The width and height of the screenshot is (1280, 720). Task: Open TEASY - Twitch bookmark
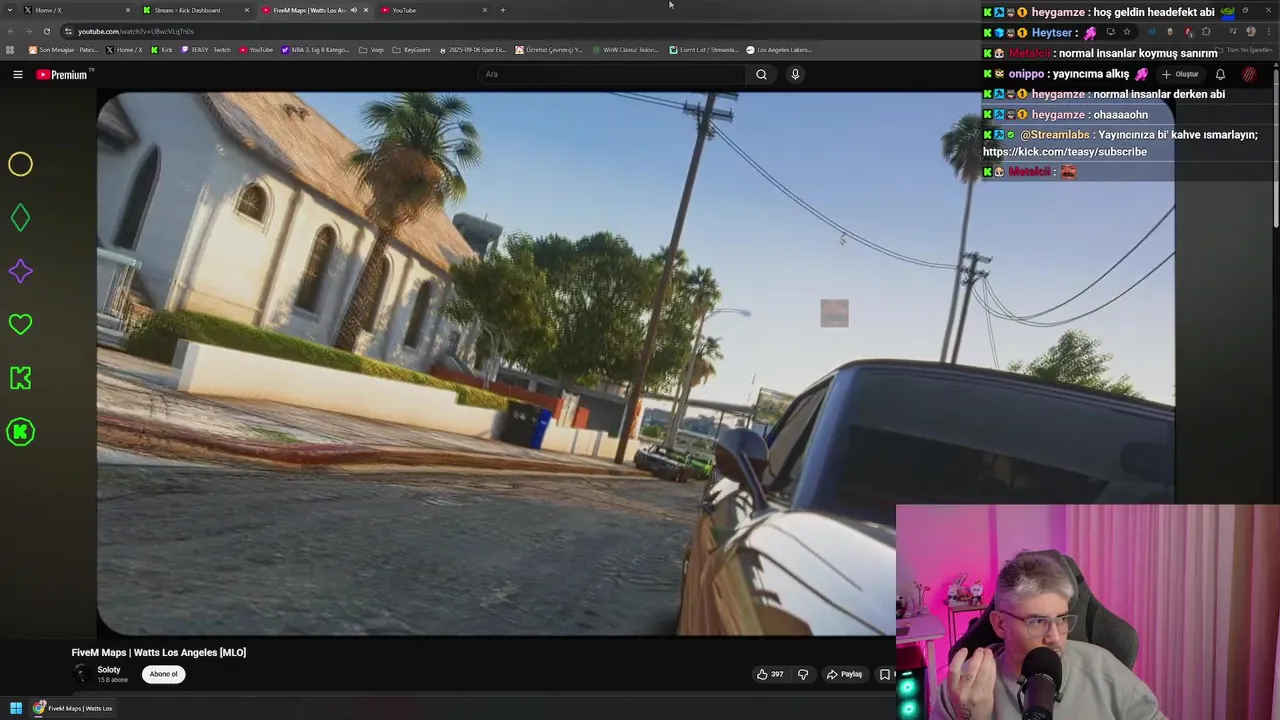206,50
